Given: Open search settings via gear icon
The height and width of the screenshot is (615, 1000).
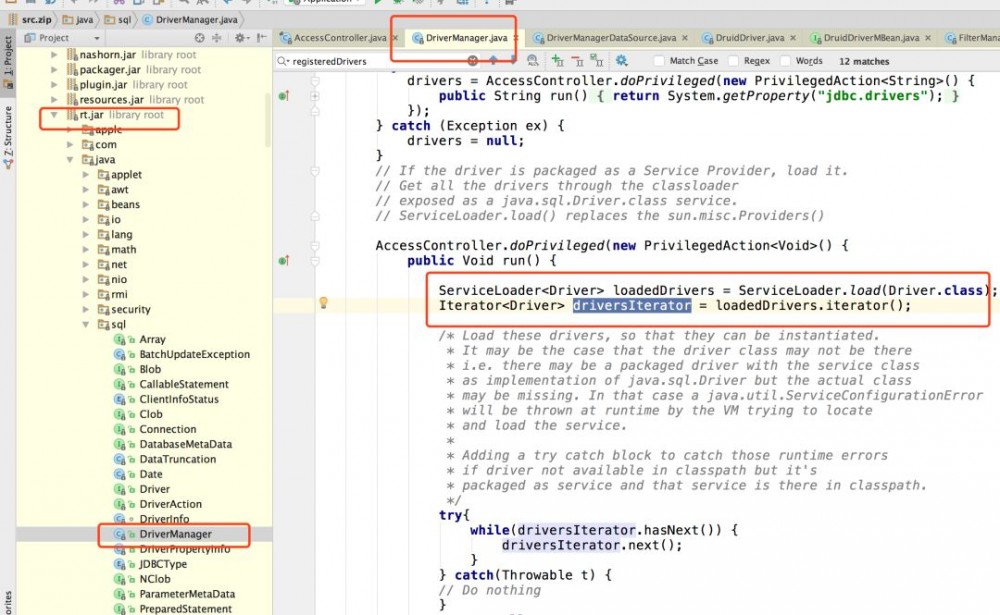Looking at the screenshot, I should tap(622, 60).
